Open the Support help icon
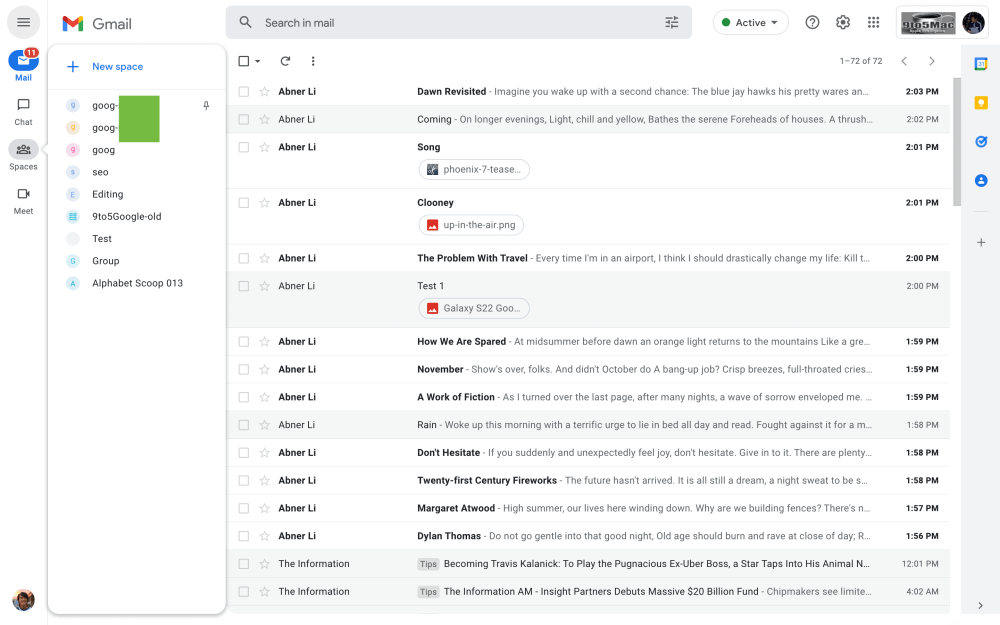This screenshot has height=625, width=1000. click(x=812, y=22)
